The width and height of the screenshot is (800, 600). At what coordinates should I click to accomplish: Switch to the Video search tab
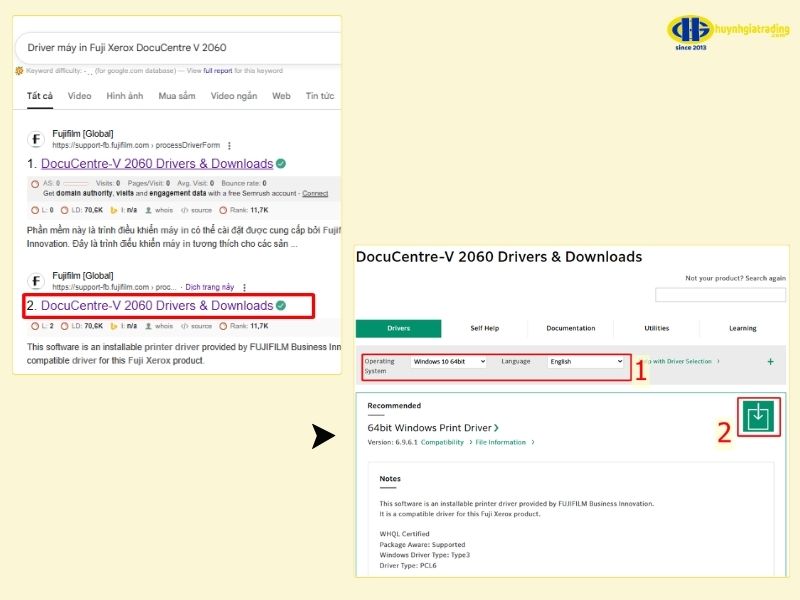(x=79, y=96)
